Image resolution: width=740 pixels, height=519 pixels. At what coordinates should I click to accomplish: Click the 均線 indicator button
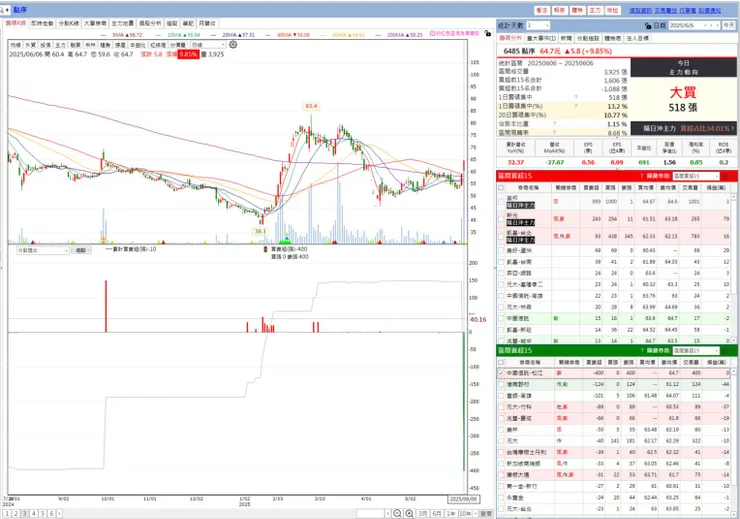pyautogui.click(x=16, y=45)
